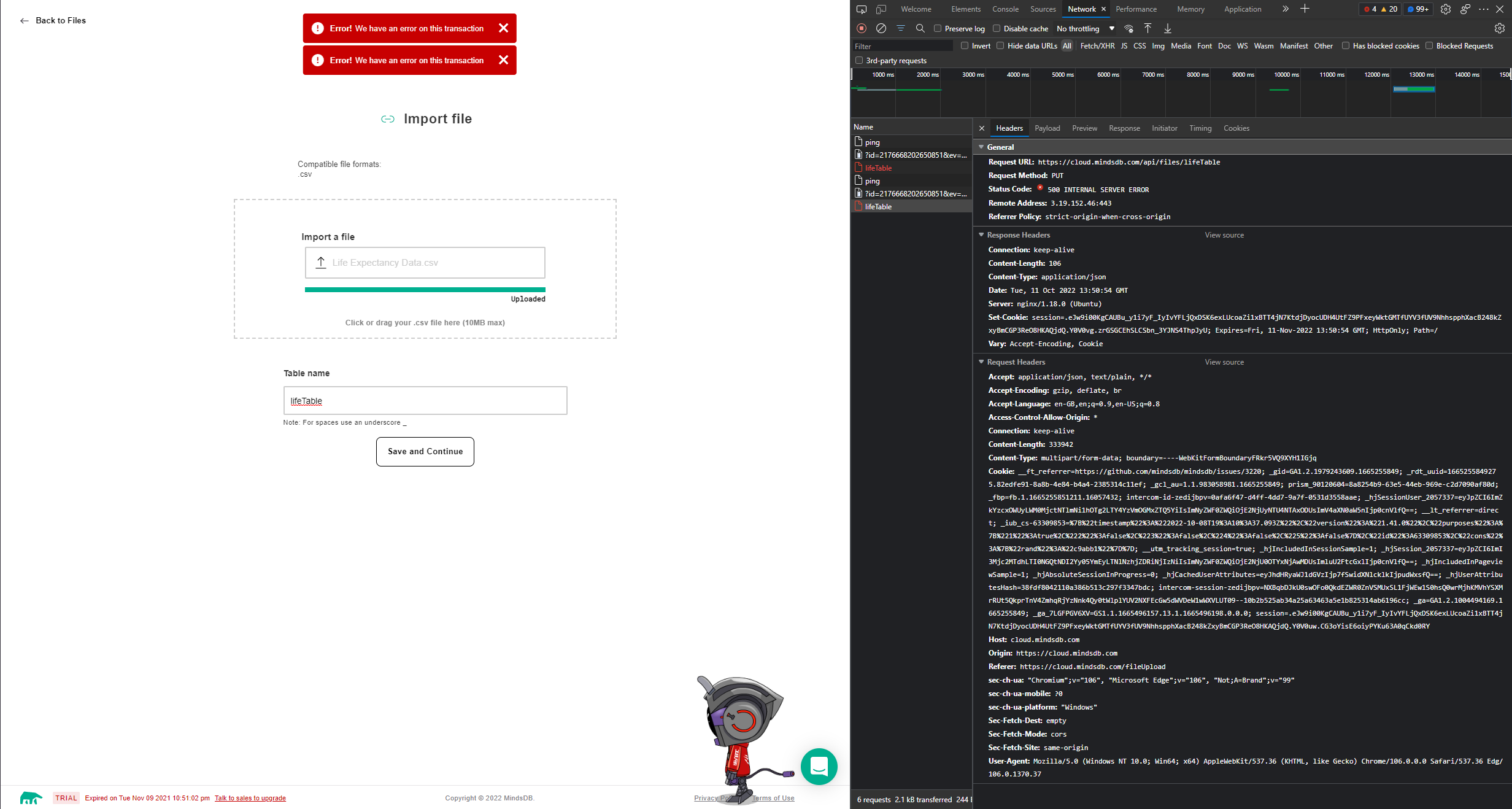Open Talk to sales to upgrade link

click(250, 798)
